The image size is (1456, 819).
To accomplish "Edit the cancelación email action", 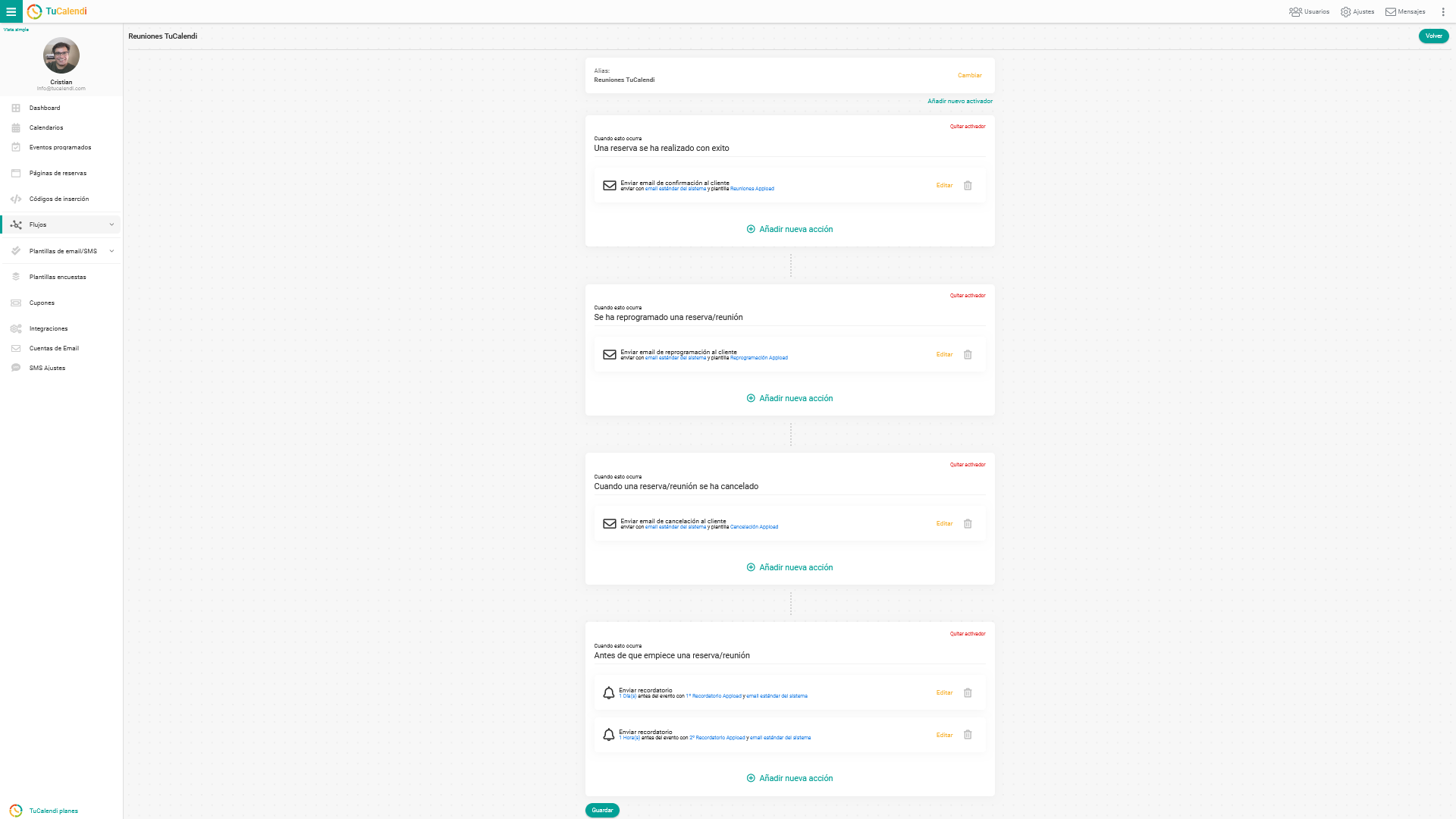I will [944, 523].
